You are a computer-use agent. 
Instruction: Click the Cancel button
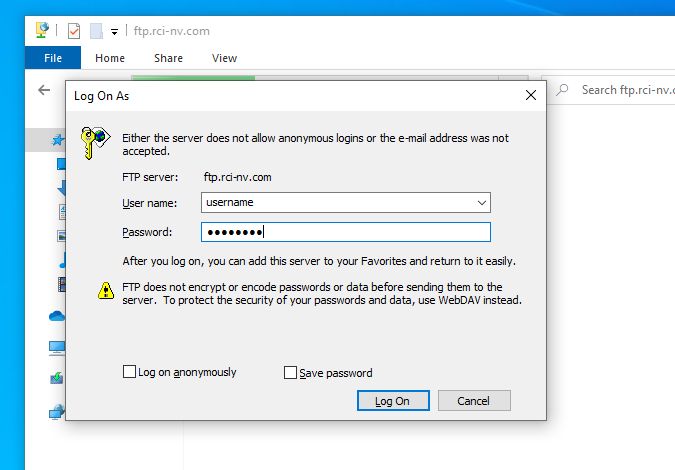474,401
